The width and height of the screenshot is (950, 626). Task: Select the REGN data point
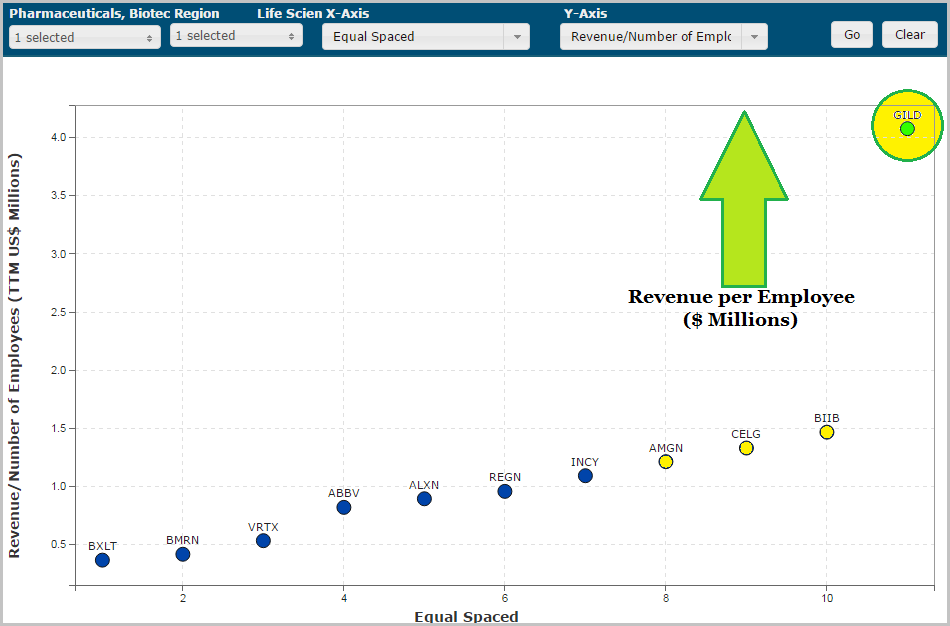click(505, 491)
